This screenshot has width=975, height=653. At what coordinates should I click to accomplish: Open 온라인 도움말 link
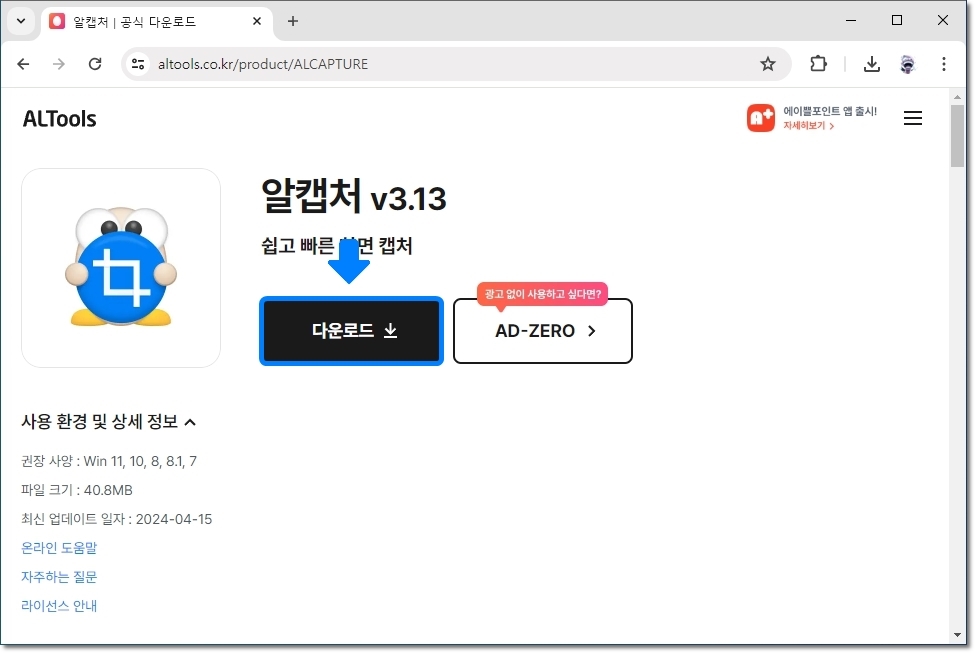(x=59, y=548)
